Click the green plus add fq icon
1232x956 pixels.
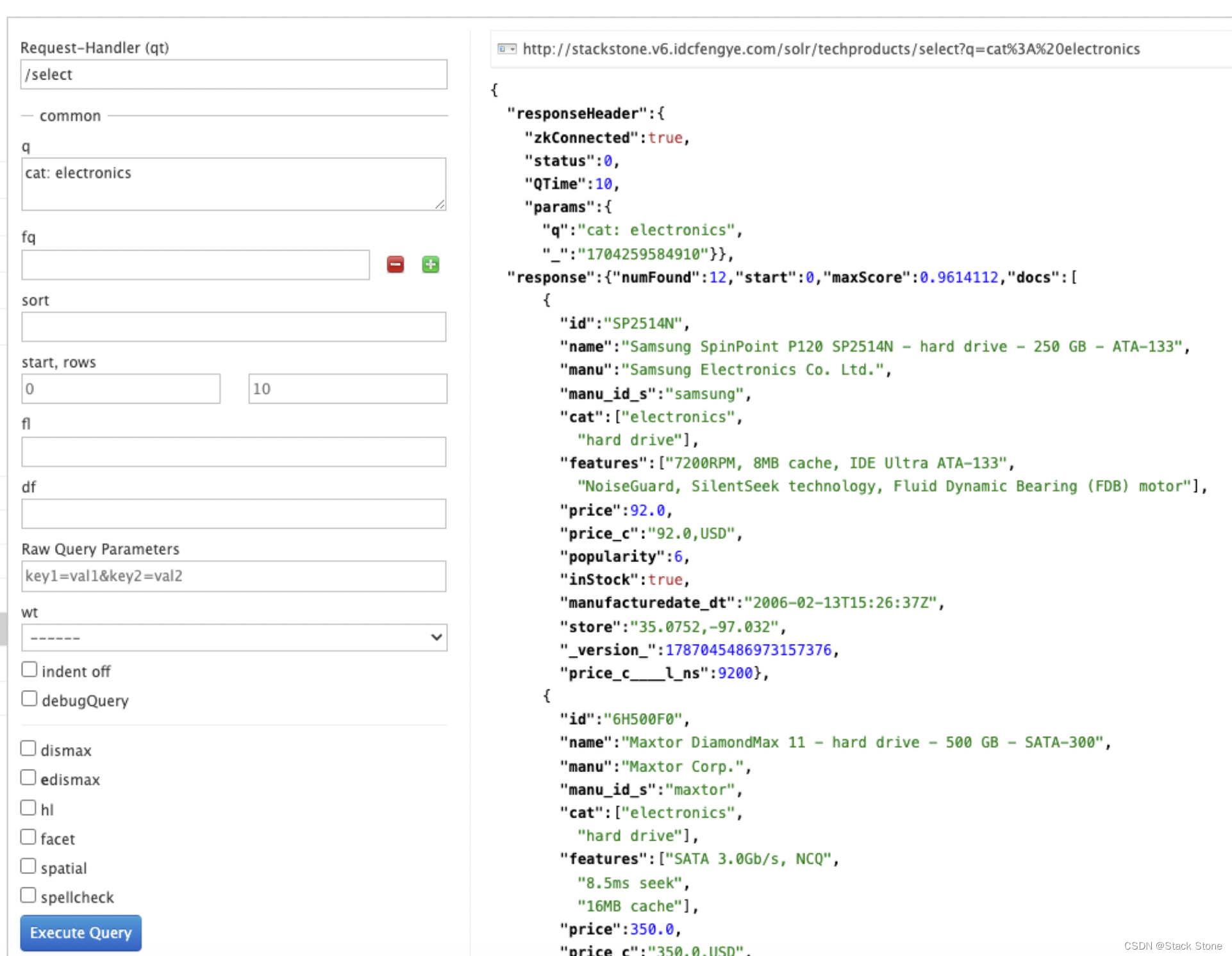click(431, 264)
